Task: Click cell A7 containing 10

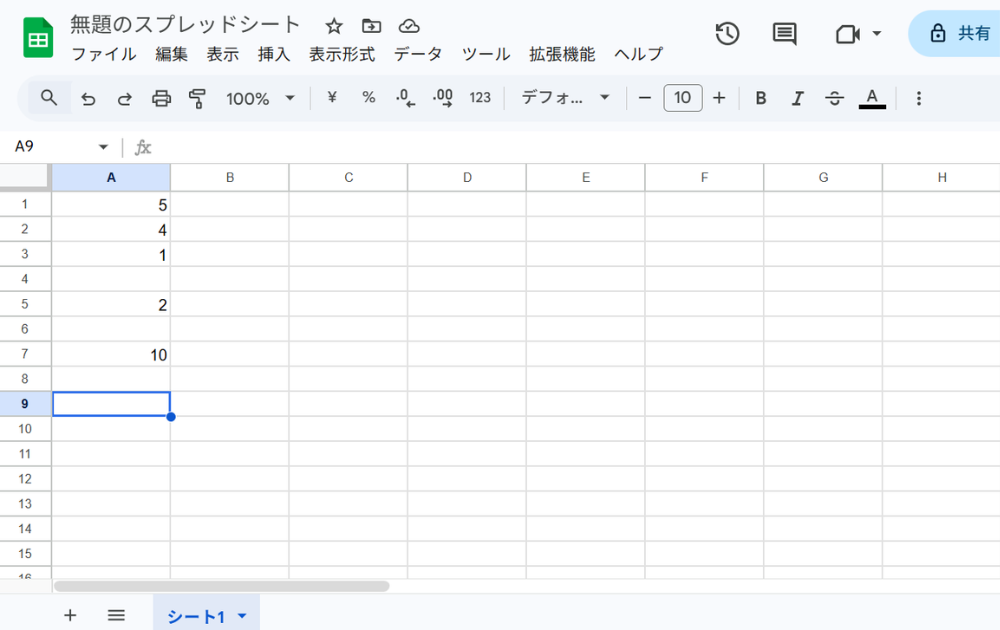Action: click(x=111, y=354)
